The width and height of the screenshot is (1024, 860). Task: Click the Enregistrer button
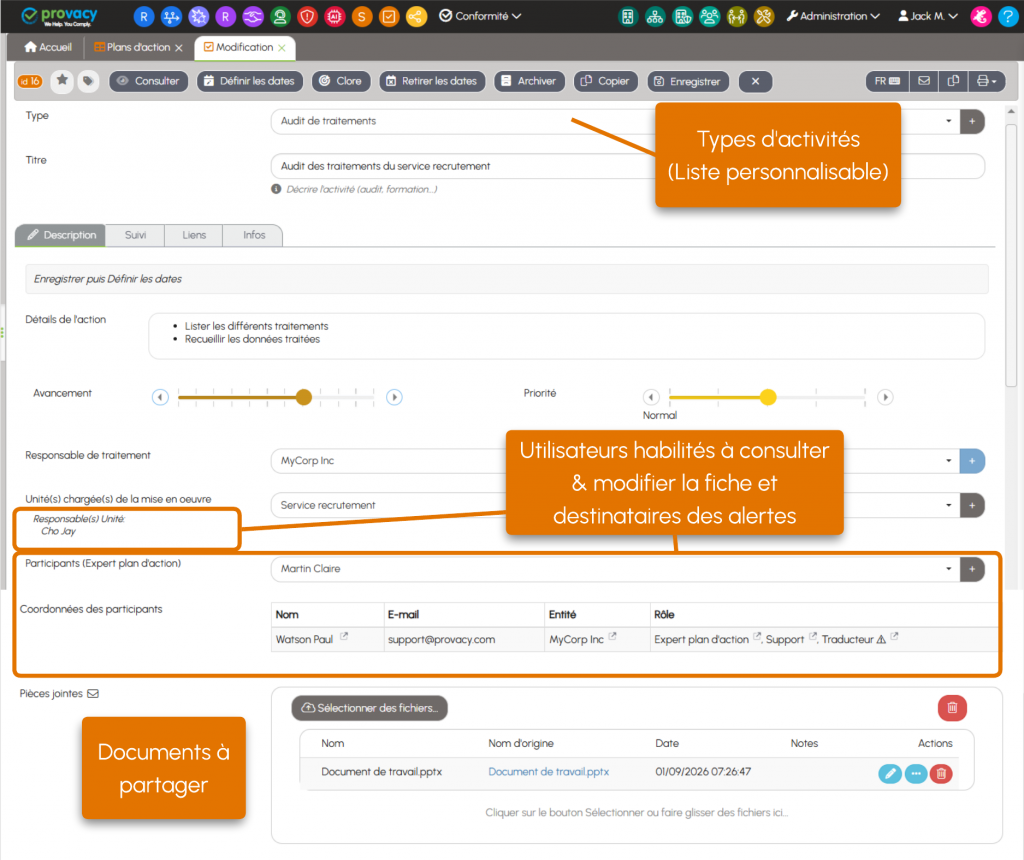(x=688, y=82)
